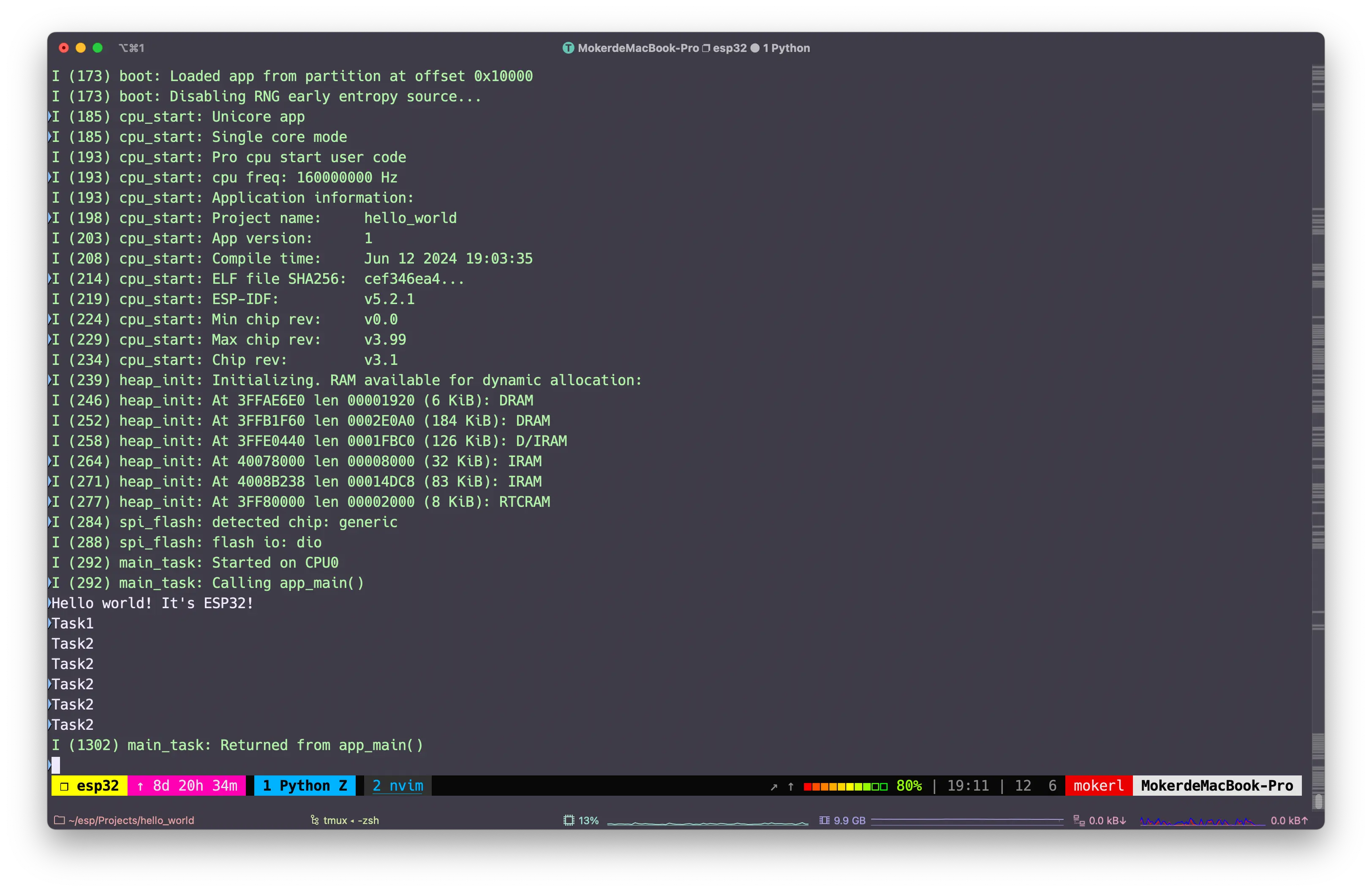Switch to tmux window 2 nvim
This screenshot has height=892, width=1372.
[x=398, y=786]
